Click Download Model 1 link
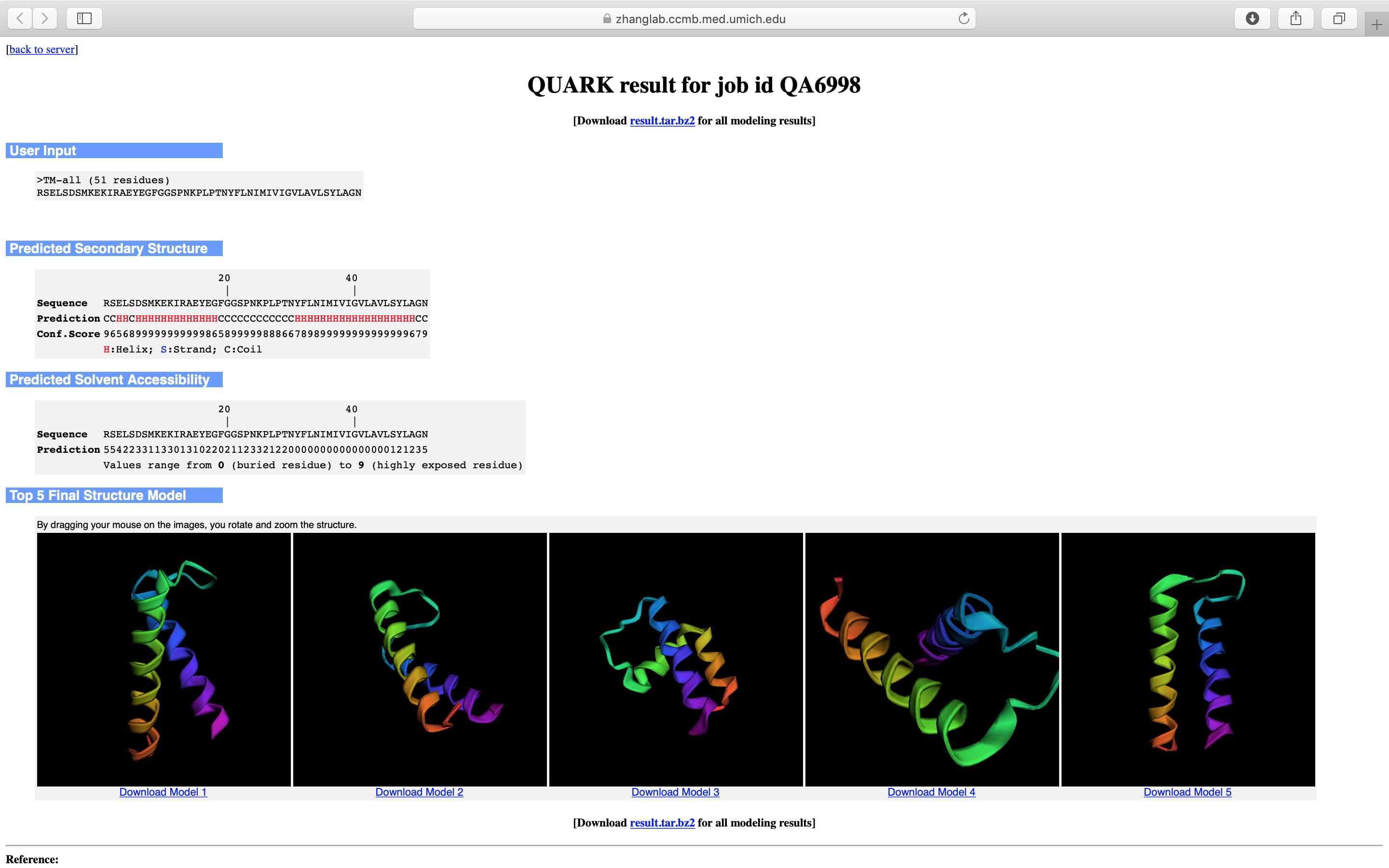Screen dimensions: 1389x868 tap(163, 792)
